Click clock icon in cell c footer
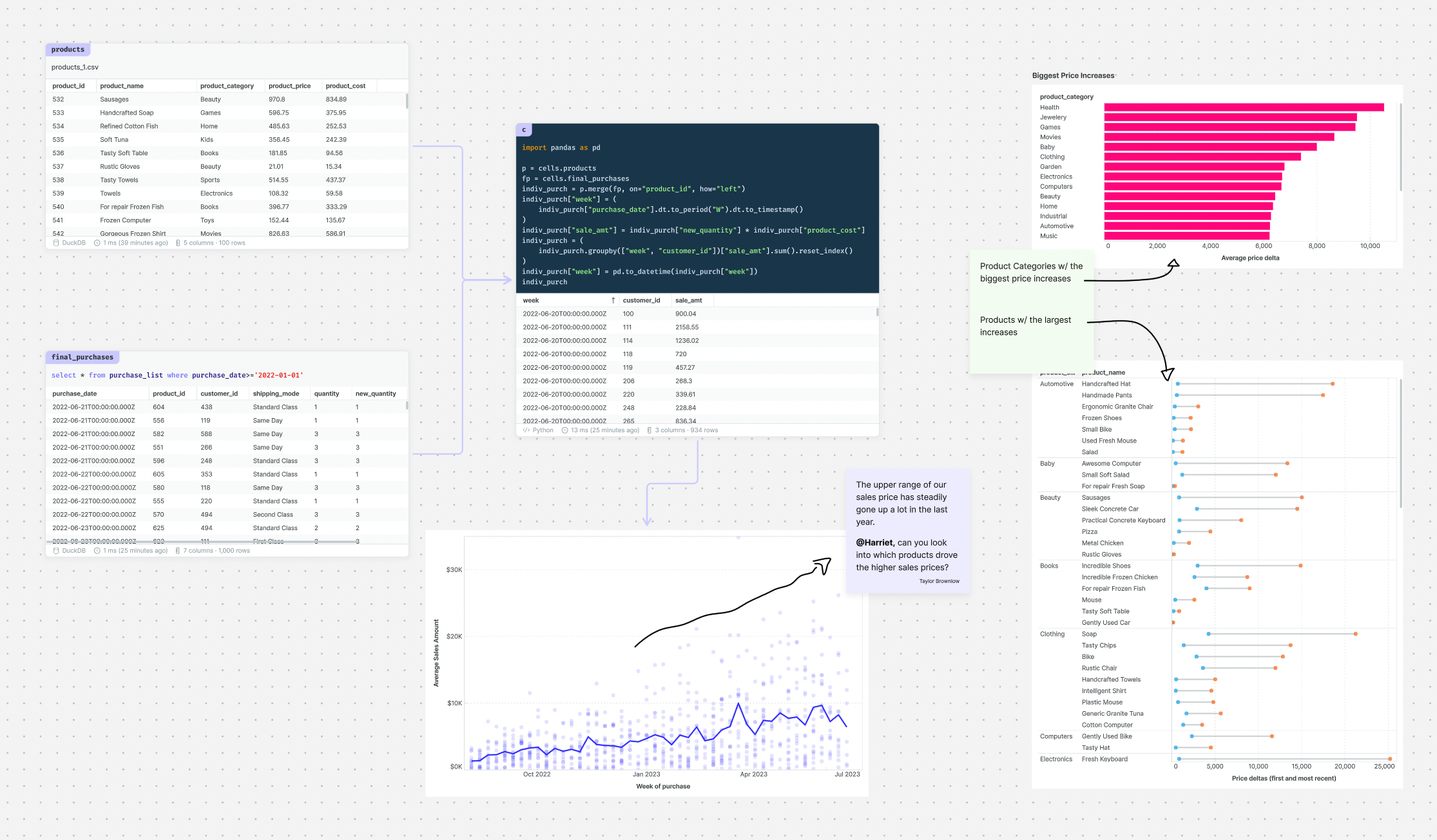The image size is (1437, 840). click(565, 430)
